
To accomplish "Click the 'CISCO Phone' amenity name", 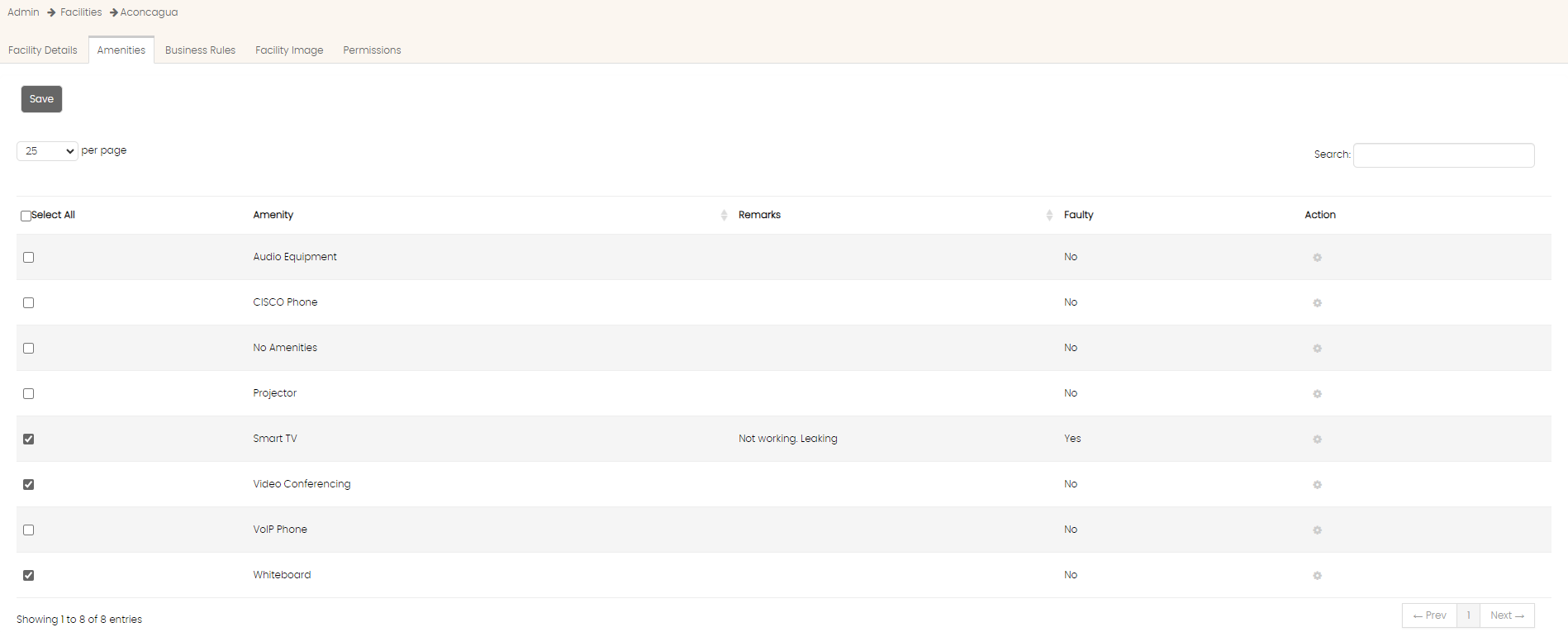I will point(285,302).
